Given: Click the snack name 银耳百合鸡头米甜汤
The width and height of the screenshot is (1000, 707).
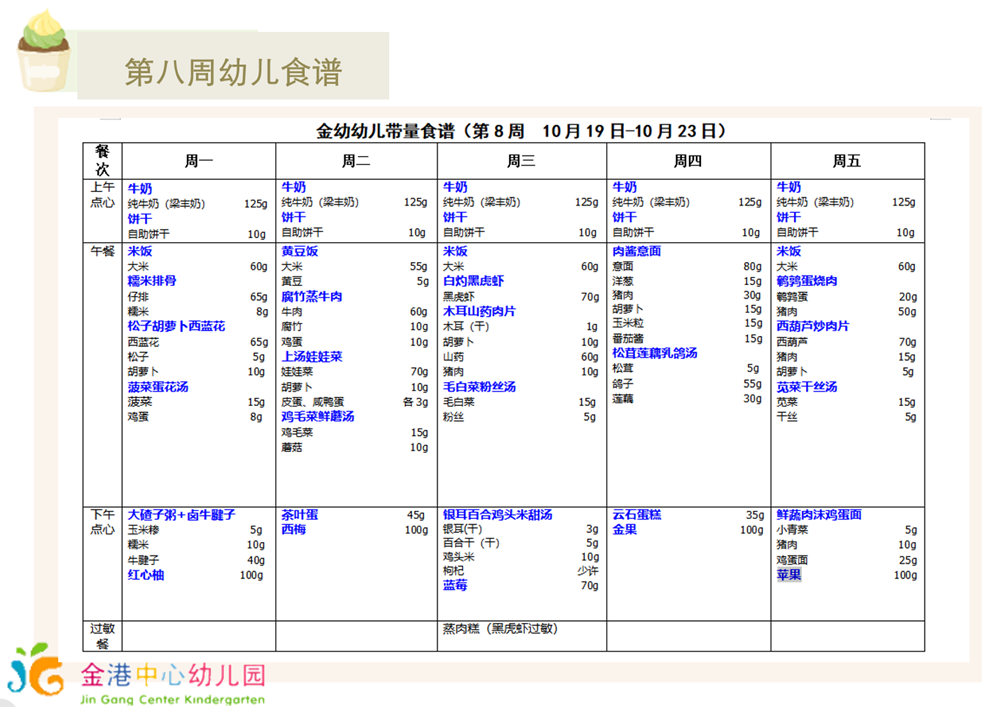Looking at the screenshot, I should [497, 515].
